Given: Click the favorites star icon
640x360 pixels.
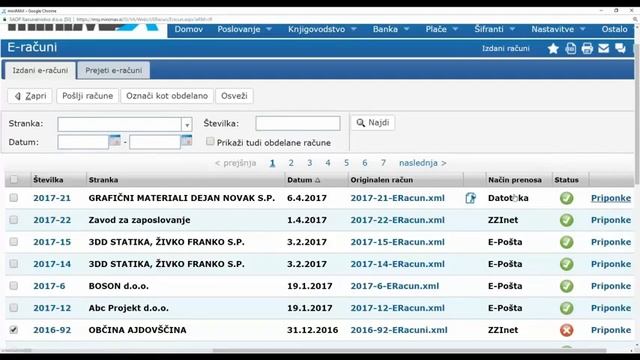Looking at the screenshot, I should pos(553,49).
